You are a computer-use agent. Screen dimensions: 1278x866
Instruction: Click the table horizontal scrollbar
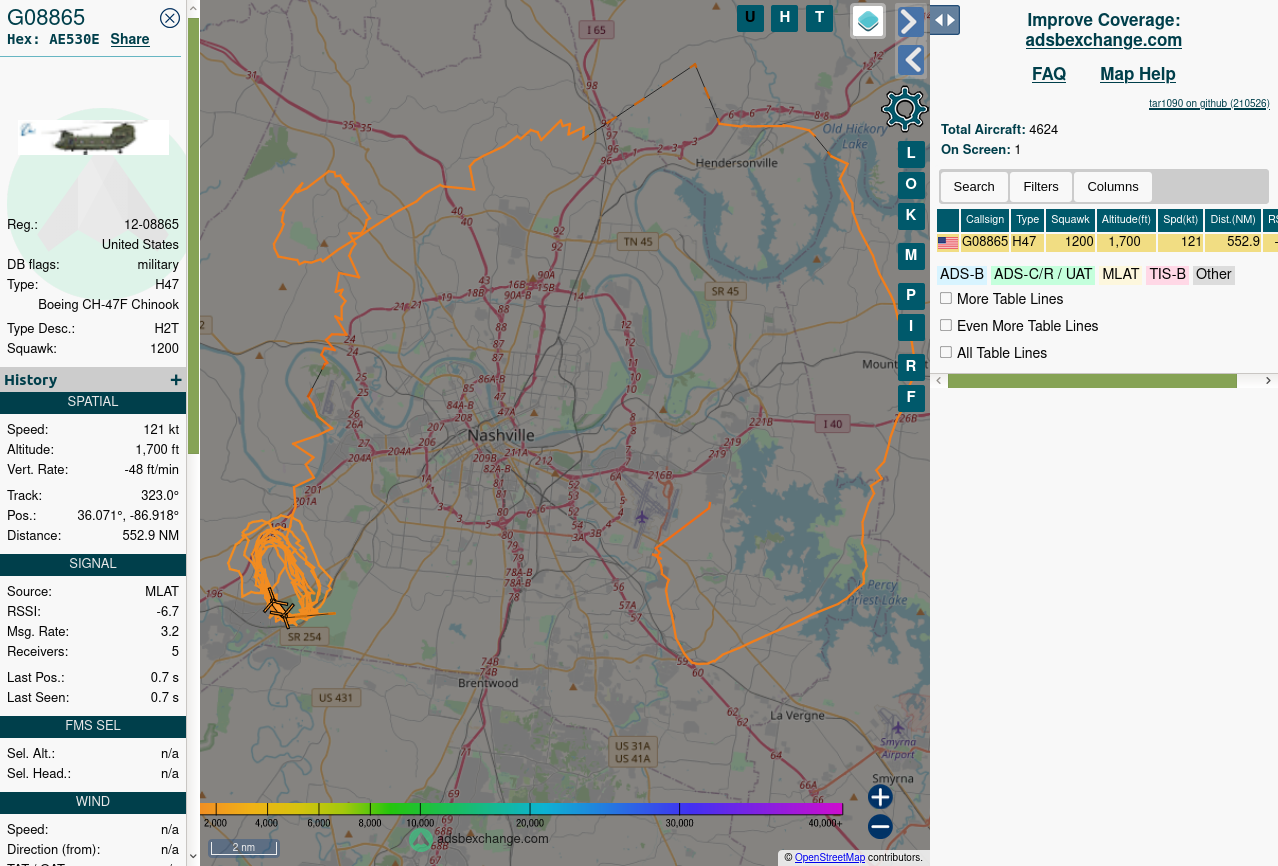pyautogui.click(x=1092, y=381)
